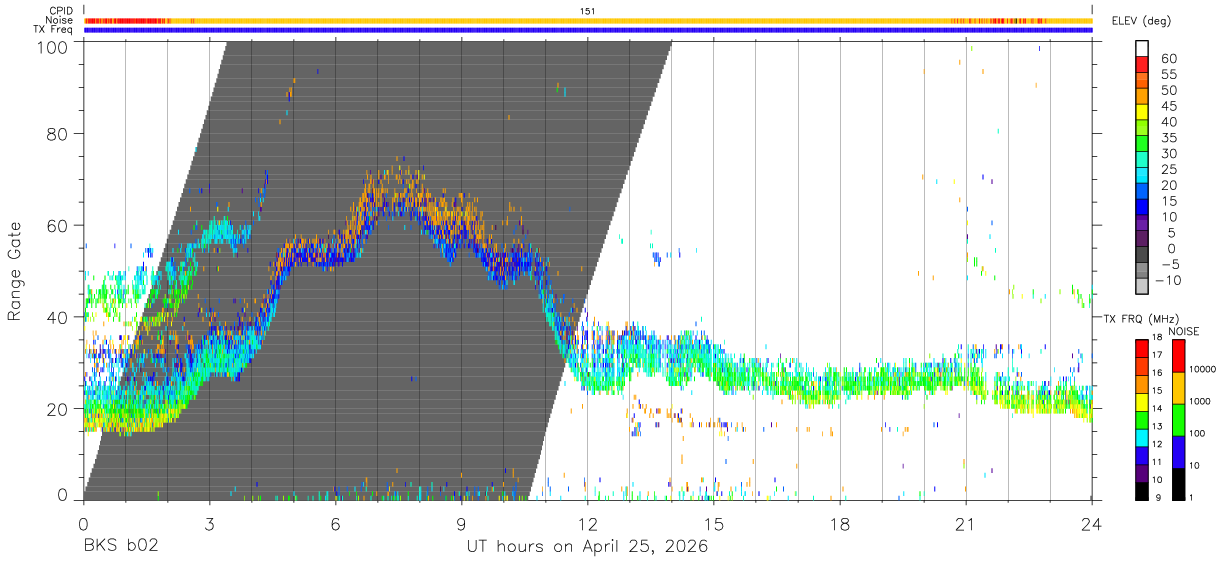Screen dimensions: 1228x567
Task: Pick the gray ELEV swatch between -5 and 0
Action: coord(1142,256)
